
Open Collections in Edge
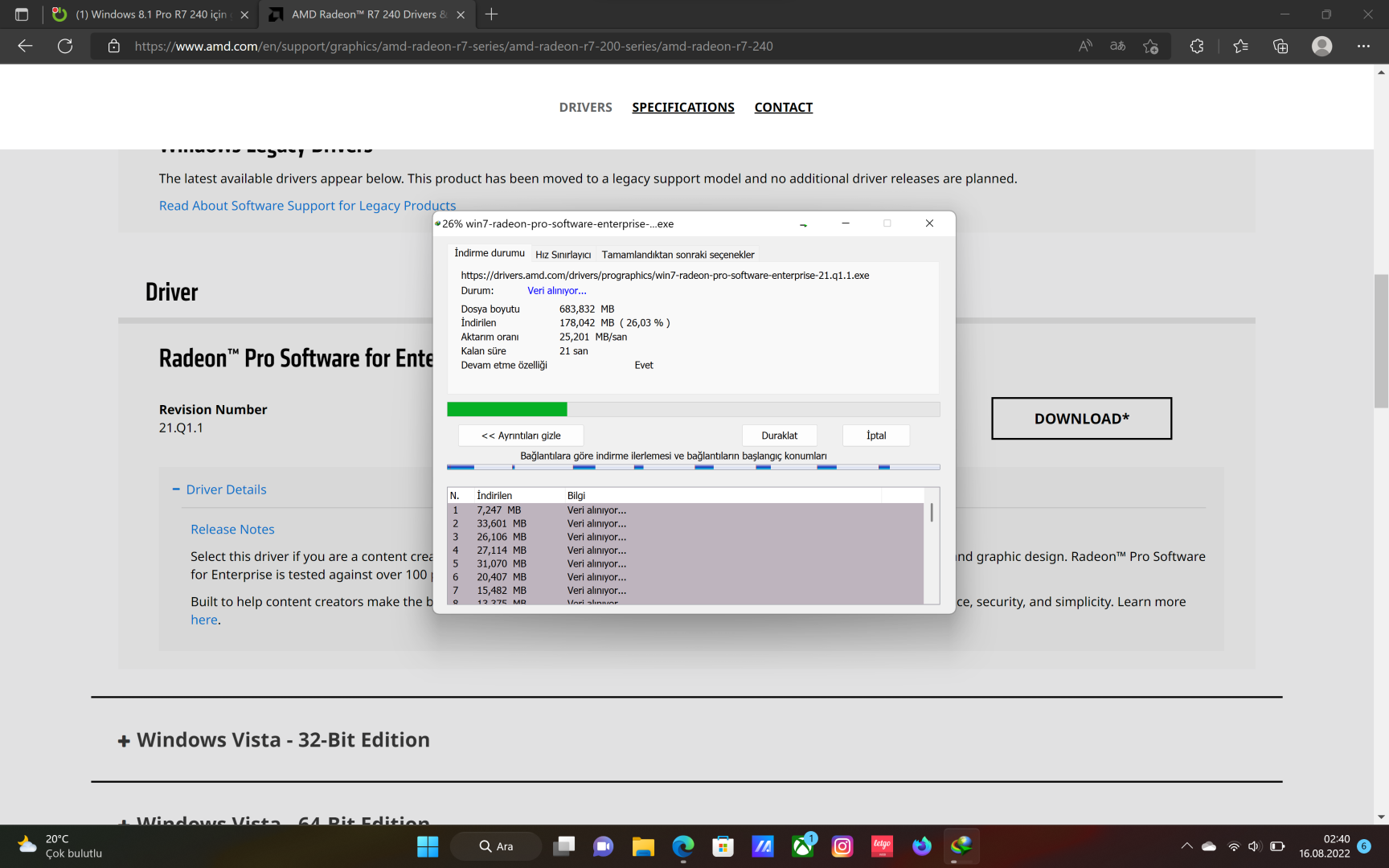point(1280,46)
